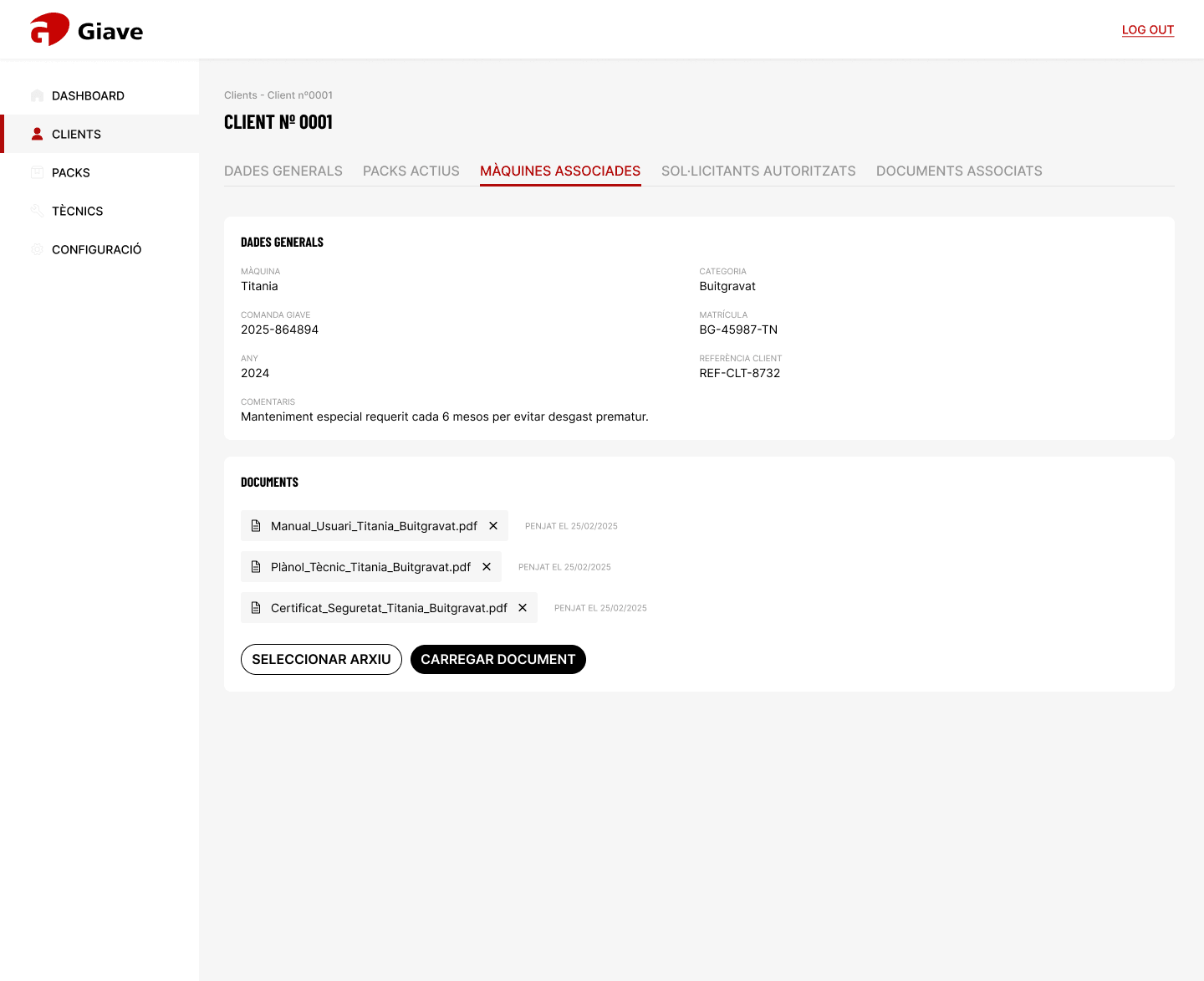Click the Matrícula value BG-45987-TN
This screenshot has width=1204, height=981.
point(738,330)
